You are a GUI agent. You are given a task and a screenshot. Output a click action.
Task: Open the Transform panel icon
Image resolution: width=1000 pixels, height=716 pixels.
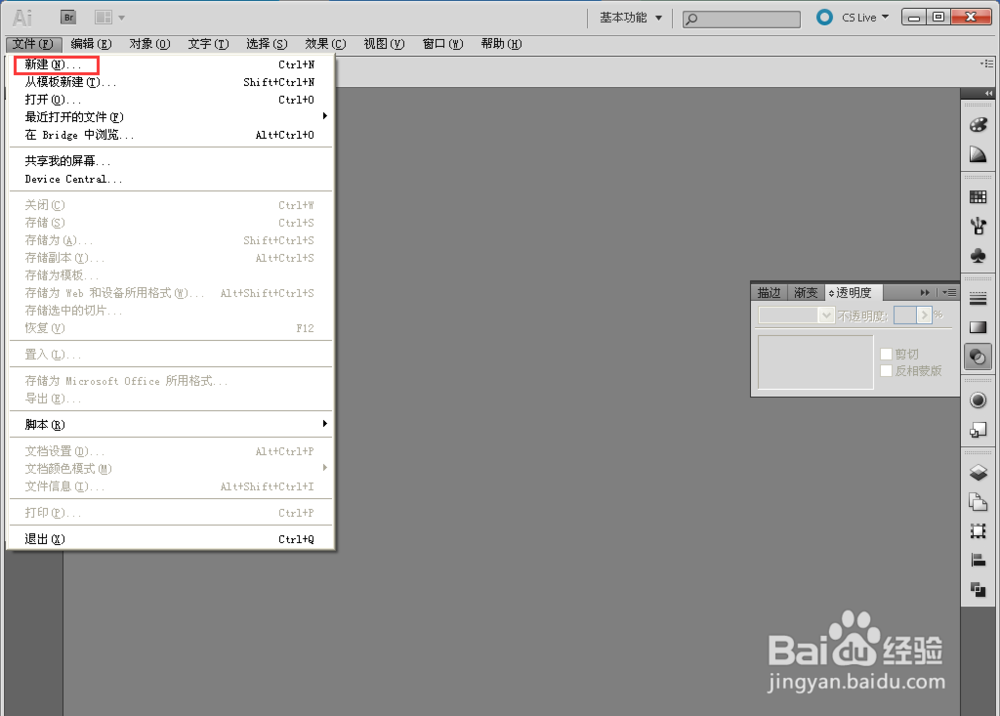(978, 531)
